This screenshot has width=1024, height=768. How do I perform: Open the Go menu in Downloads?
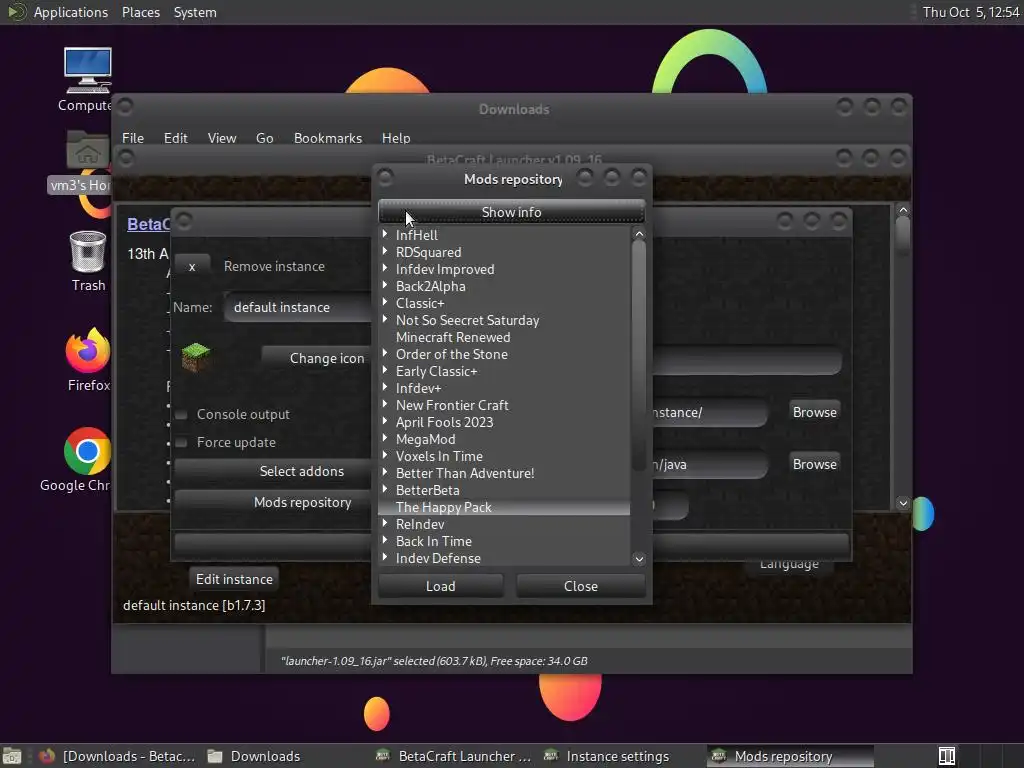click(264, 138)
